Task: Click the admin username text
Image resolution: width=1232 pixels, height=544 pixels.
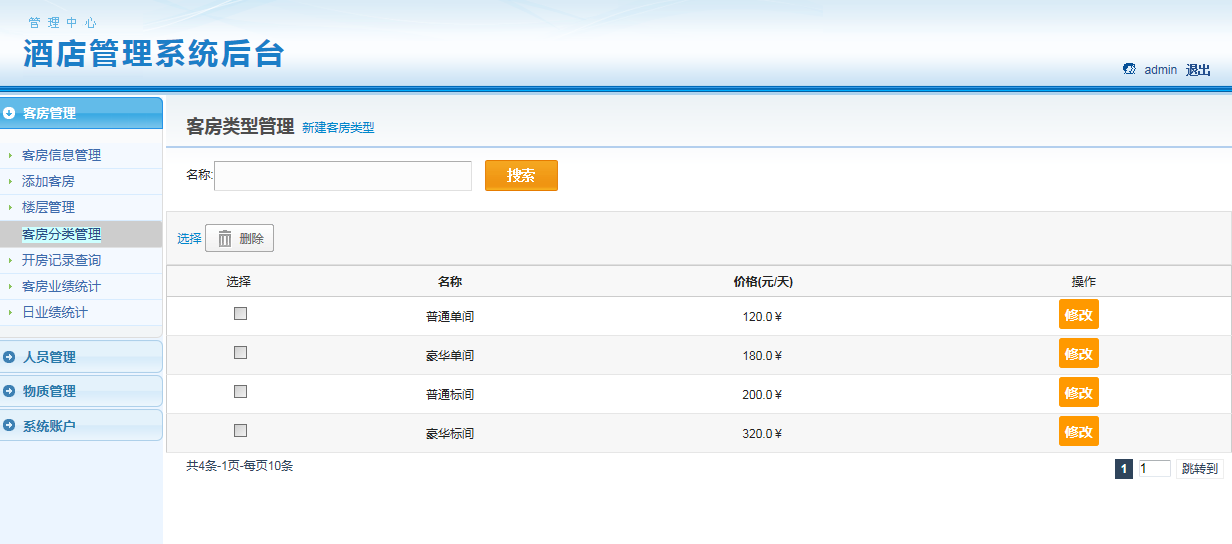Action: pos(1161,70)
